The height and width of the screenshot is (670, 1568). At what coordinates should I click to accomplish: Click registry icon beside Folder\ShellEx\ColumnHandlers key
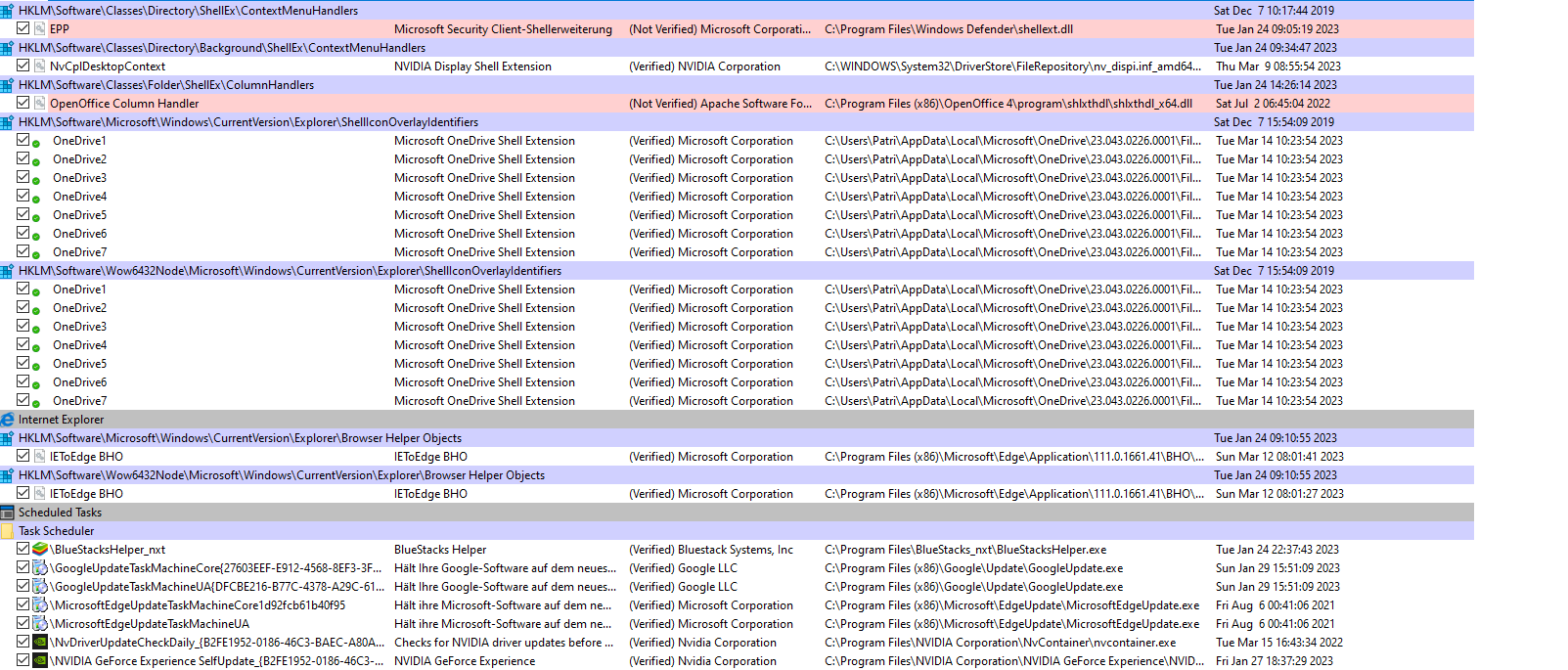coord(7,85)
